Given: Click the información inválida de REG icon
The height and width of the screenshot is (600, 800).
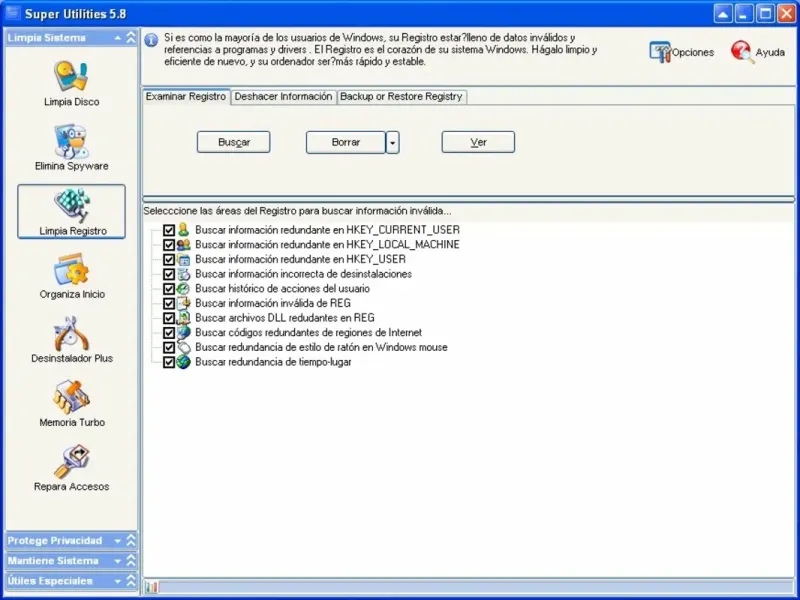Looking at the screenshot, I should point(184,303).
